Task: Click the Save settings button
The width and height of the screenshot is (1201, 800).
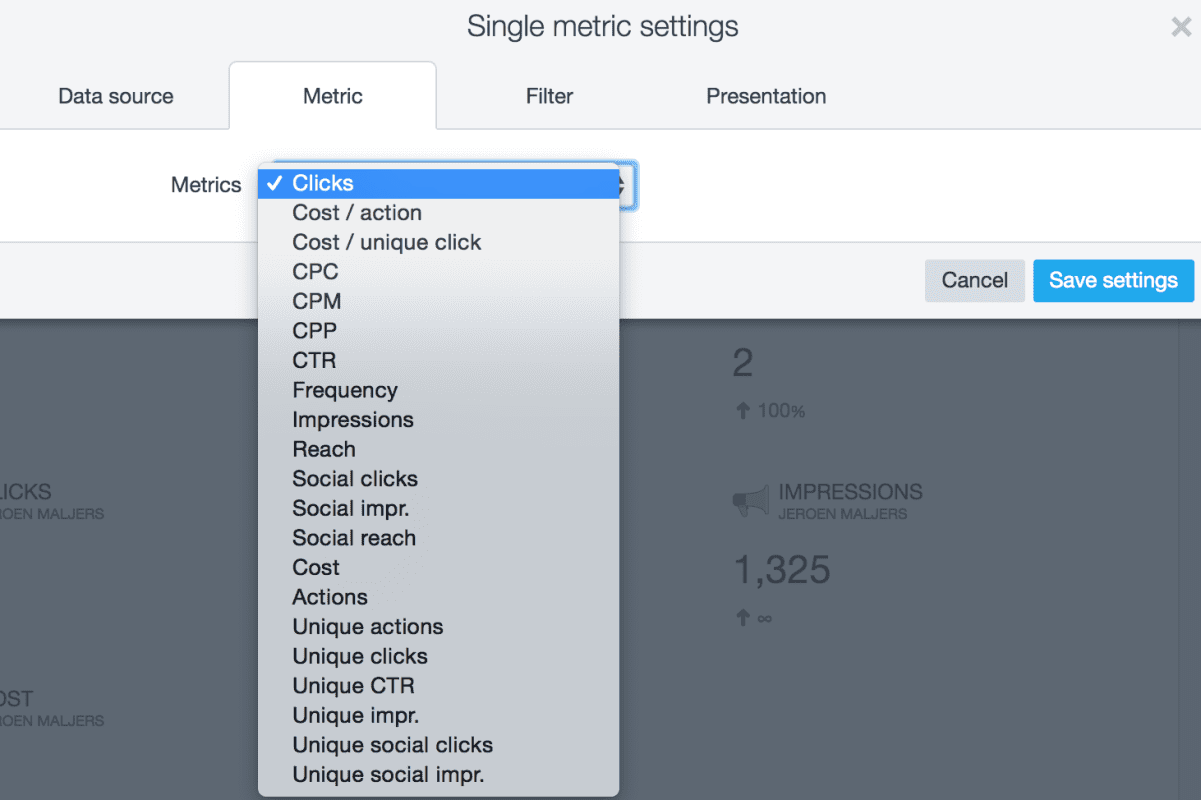Action: point(1113,280)
